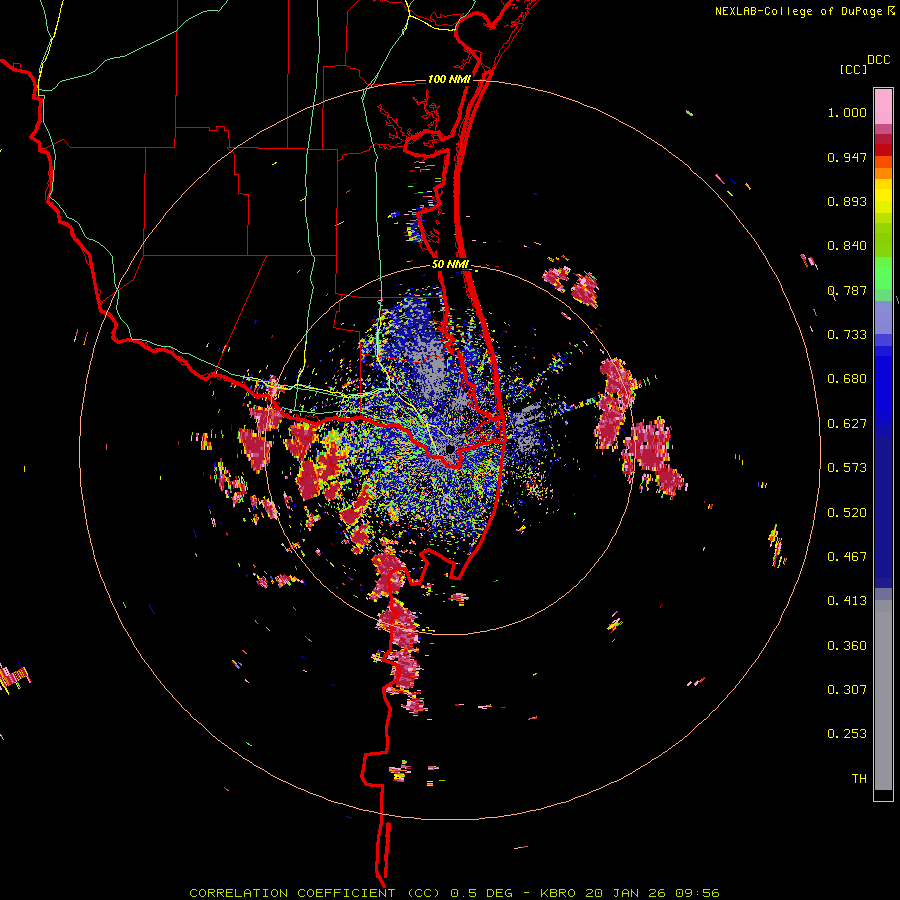The height and width of the screenshot is (900, 900).
Task: Select the 0.627 colorbar value
Action: point(847,424)
